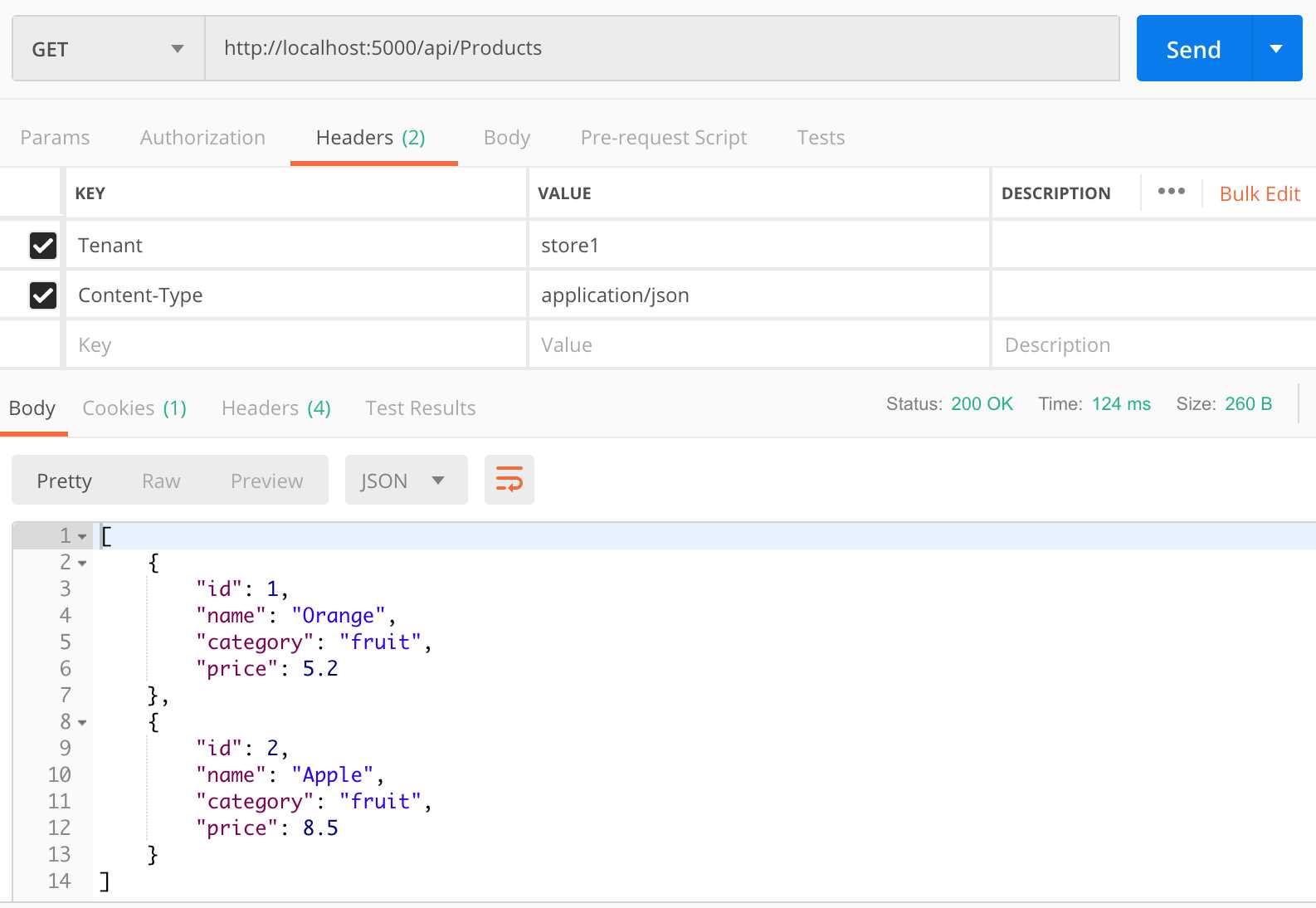Click the Tenant row description cell
Image resolution: width=1316 pixels, height=908 pixels.
coord(1153,245)
